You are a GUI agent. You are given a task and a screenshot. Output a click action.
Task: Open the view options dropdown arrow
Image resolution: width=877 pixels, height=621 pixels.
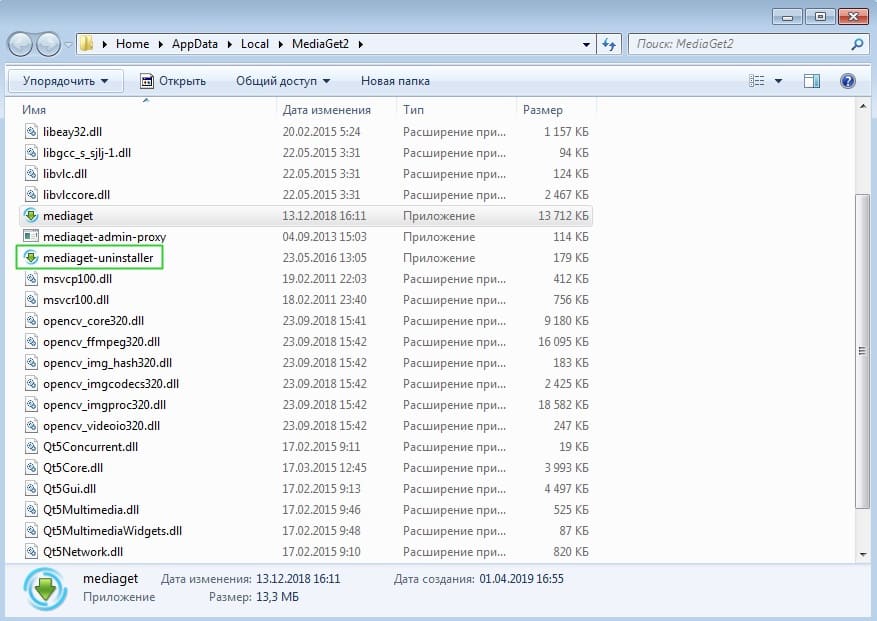[778, 81]
